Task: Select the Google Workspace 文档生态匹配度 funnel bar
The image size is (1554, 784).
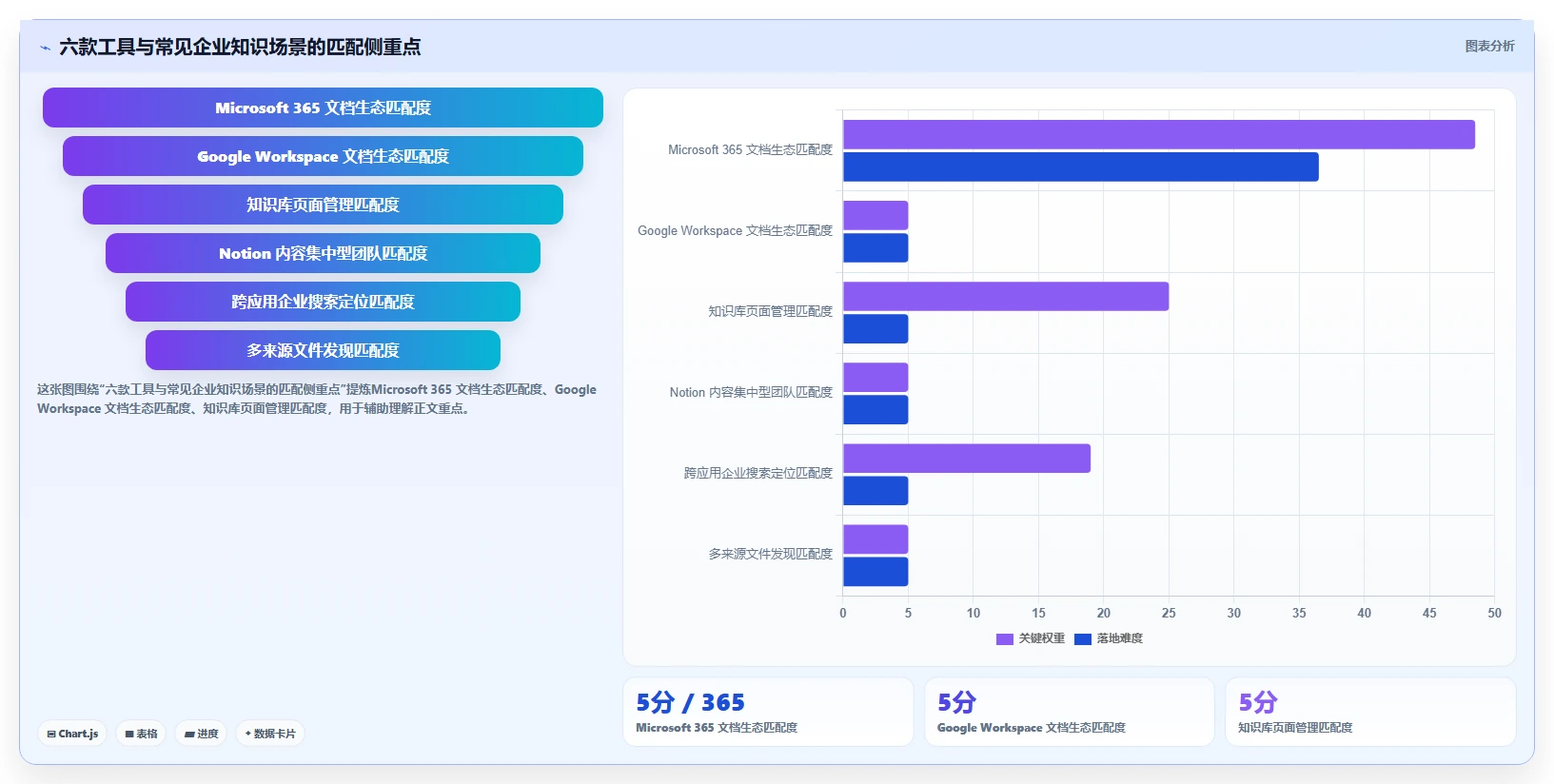Action: pyautogui.click(x=323, y=156)
